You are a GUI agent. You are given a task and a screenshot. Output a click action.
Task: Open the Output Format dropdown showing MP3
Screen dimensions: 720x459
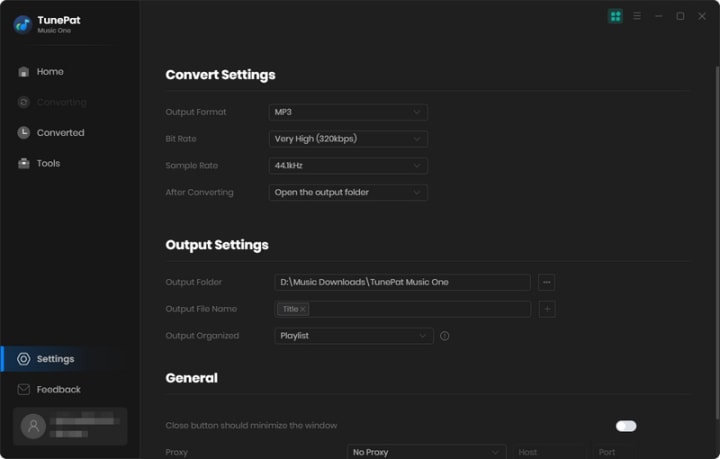coord(348,112)
